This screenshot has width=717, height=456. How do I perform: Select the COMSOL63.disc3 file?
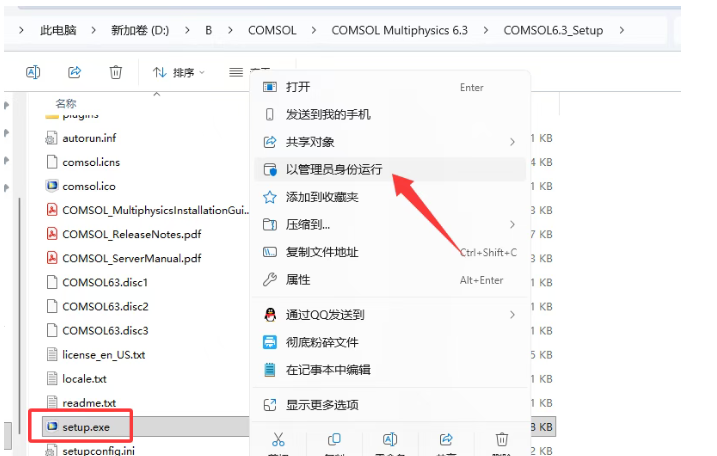(x=105, y=331)
